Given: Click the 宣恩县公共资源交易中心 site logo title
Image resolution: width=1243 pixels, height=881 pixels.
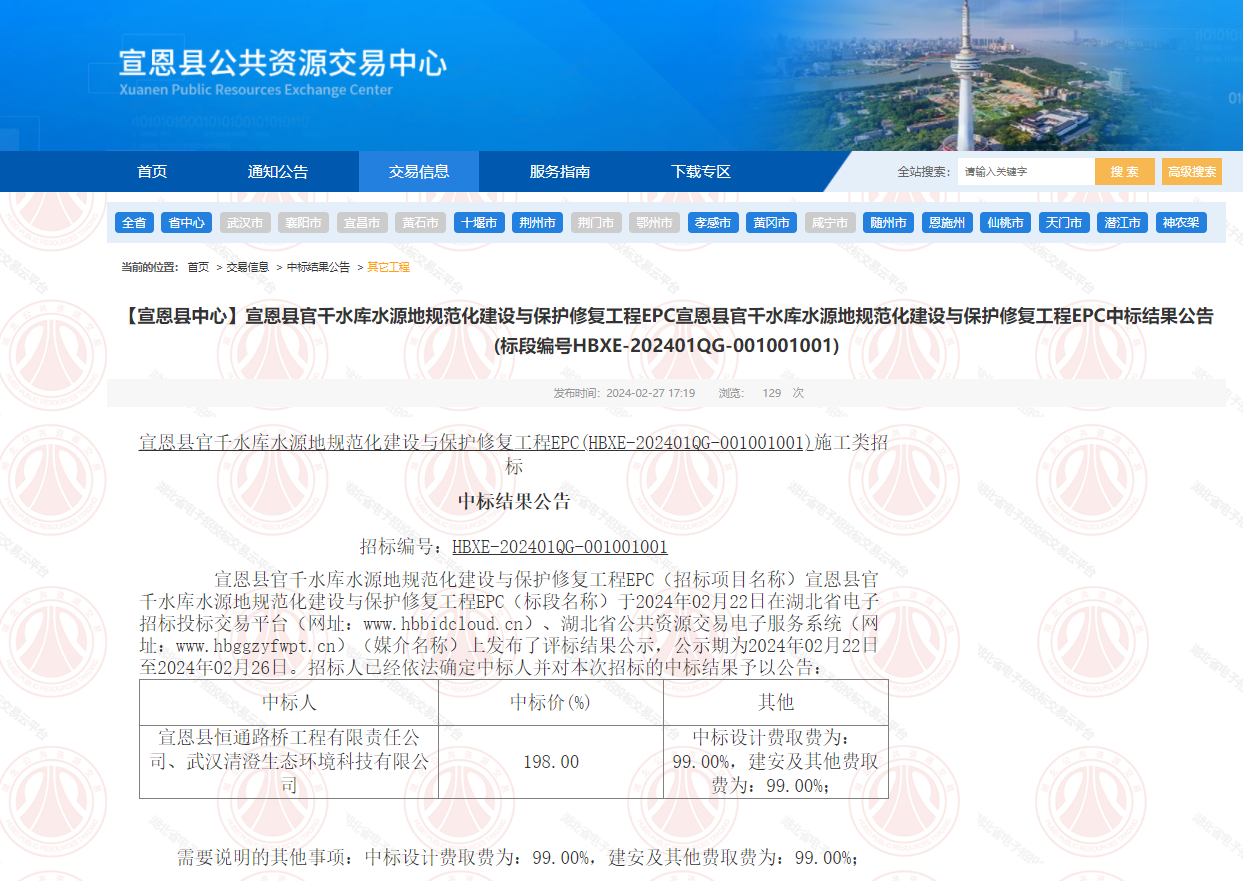Looking at the screenshot, I should pos(282,63).
